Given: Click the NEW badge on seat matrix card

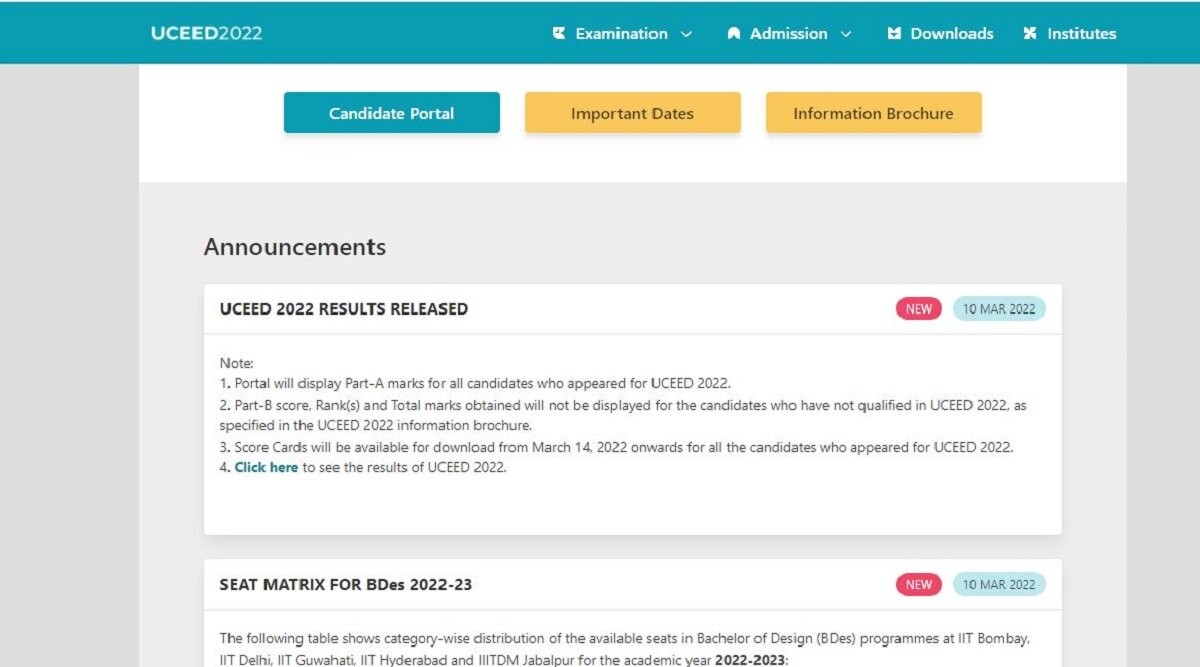Looking at the screenshot, I should (918, 584).
